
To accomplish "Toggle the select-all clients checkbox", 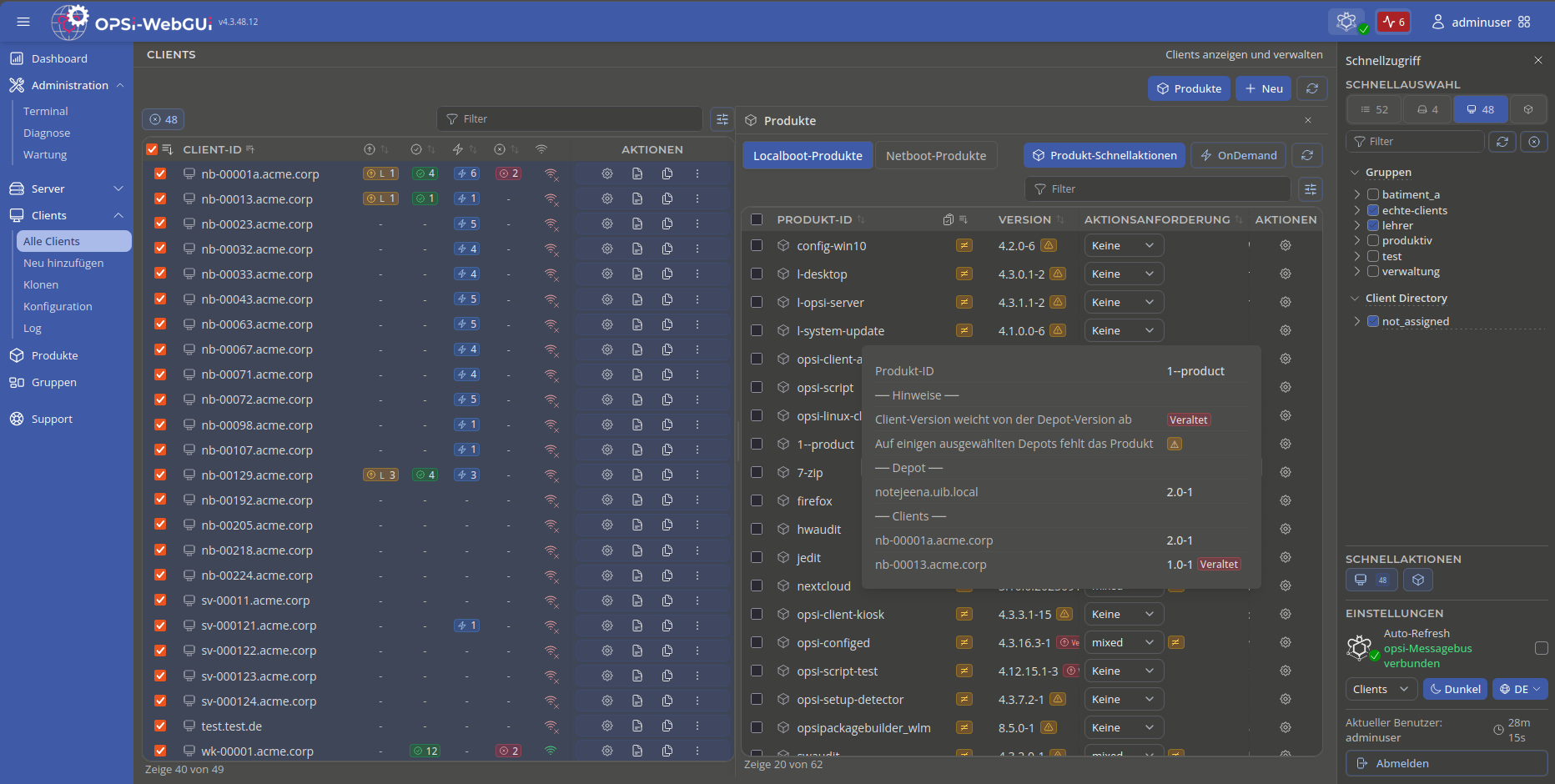I will point(152,149).
